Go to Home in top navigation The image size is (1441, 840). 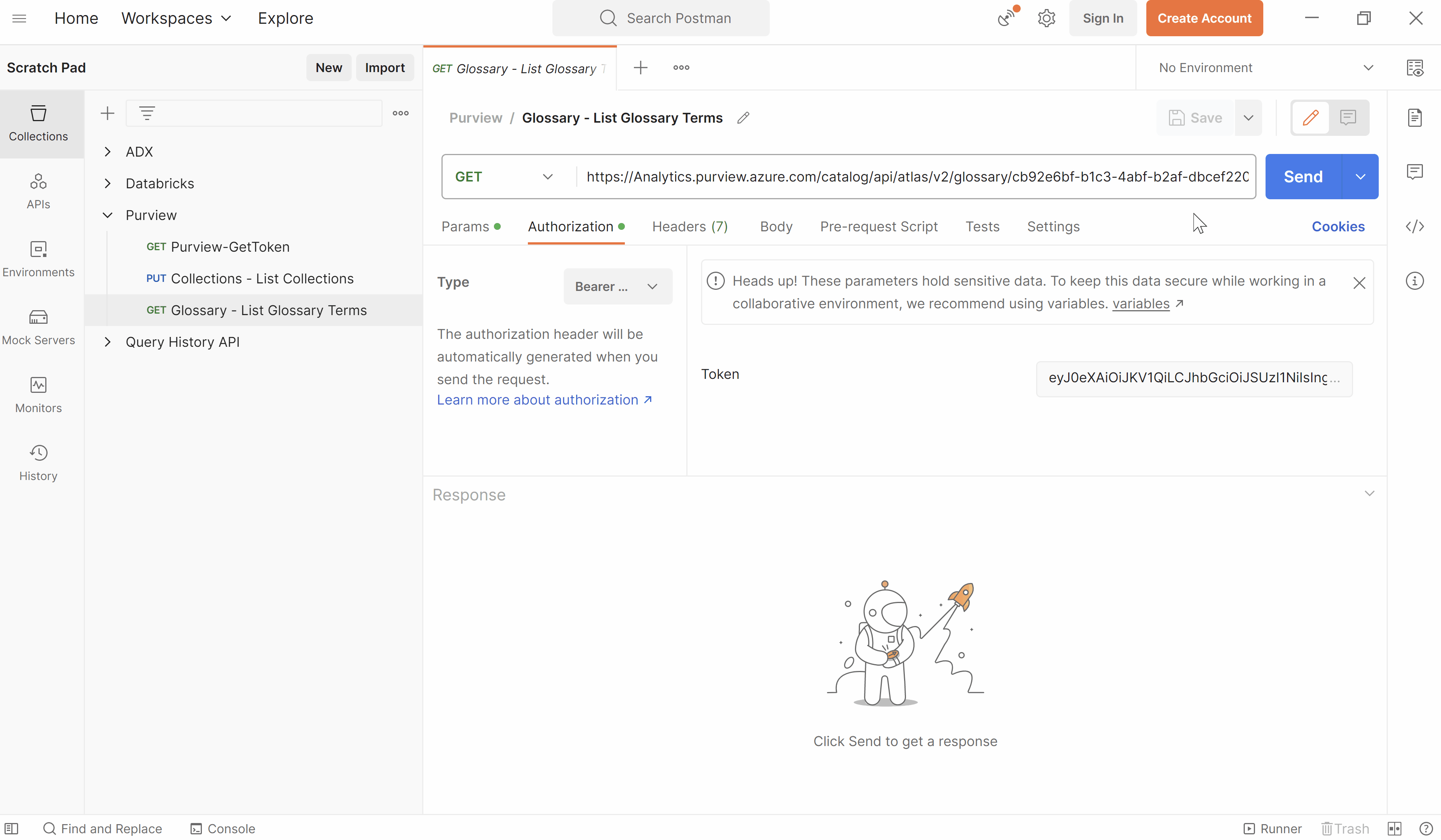76,18
